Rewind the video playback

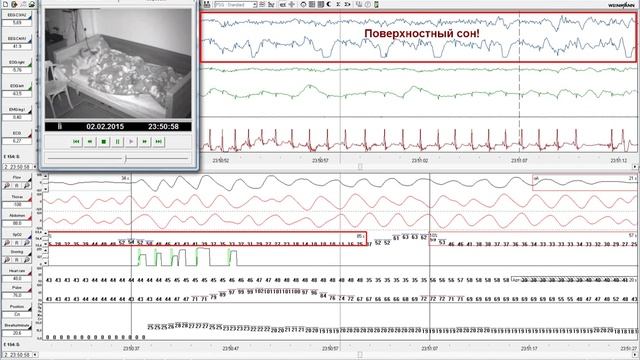pos(90,142)
